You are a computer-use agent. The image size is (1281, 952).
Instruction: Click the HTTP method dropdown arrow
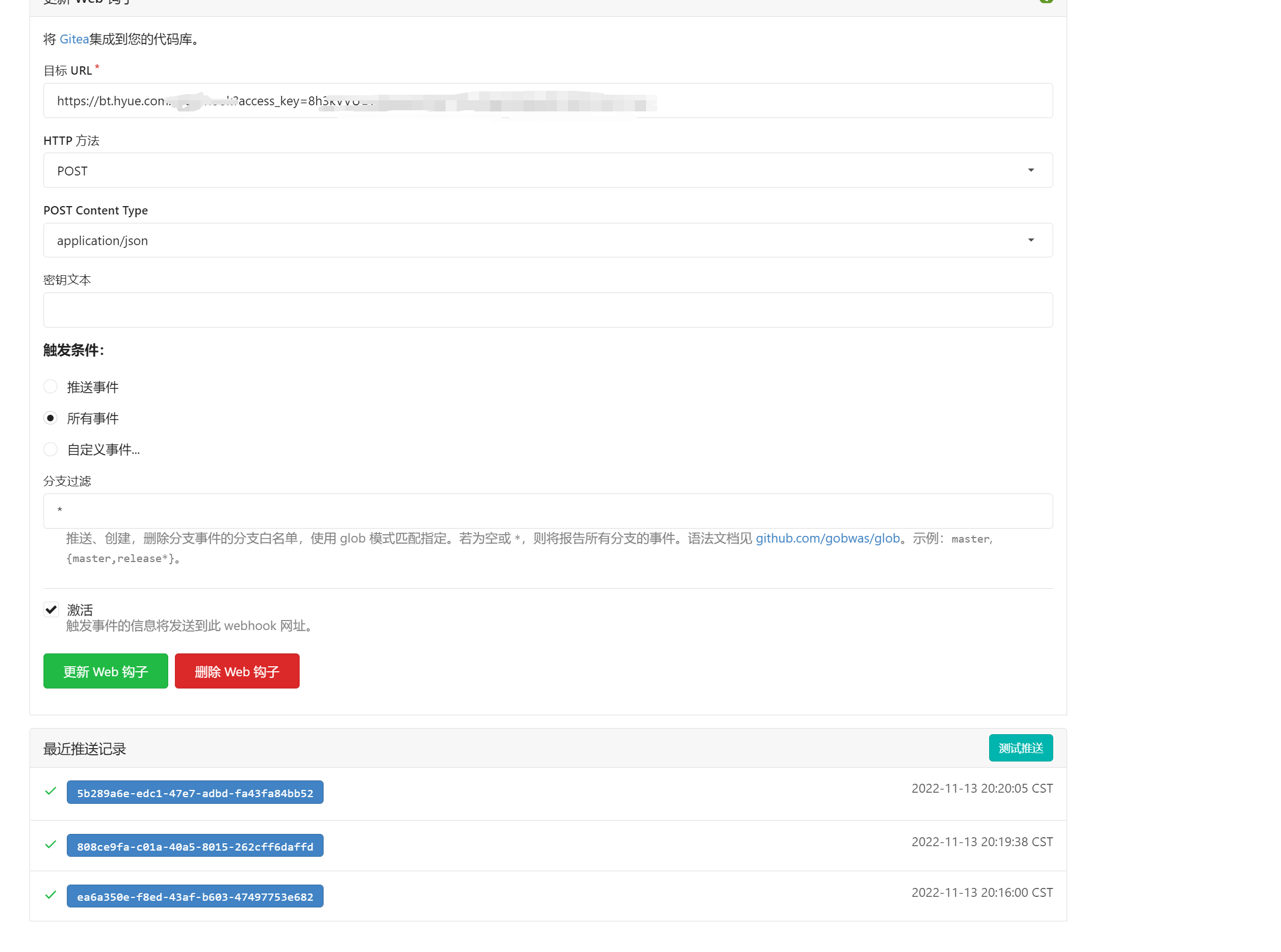point(1030,170)
